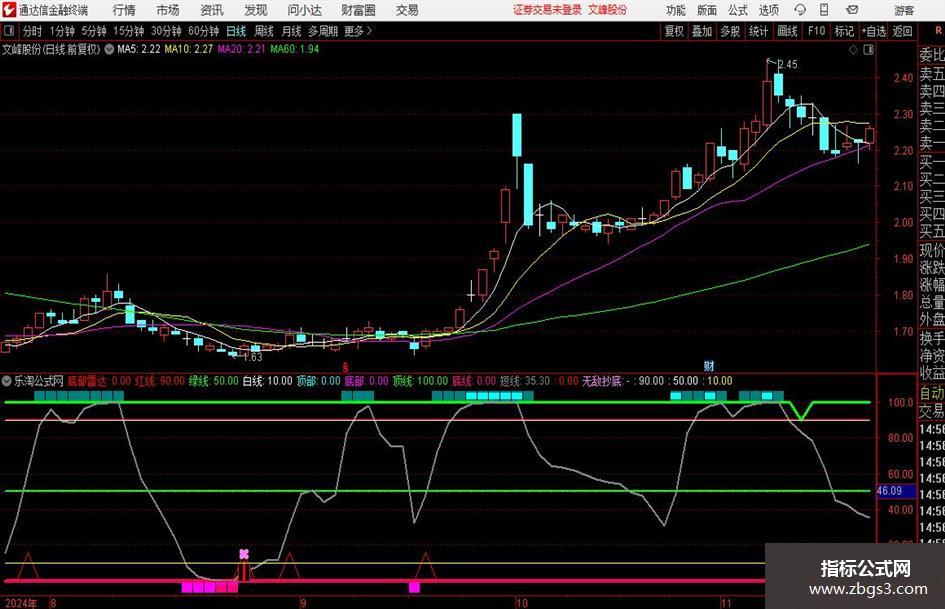The width and height of the screenshot is (945, 609).
Task: Click 证券交易未登录 login link
Action: click(x=547, y=10)
